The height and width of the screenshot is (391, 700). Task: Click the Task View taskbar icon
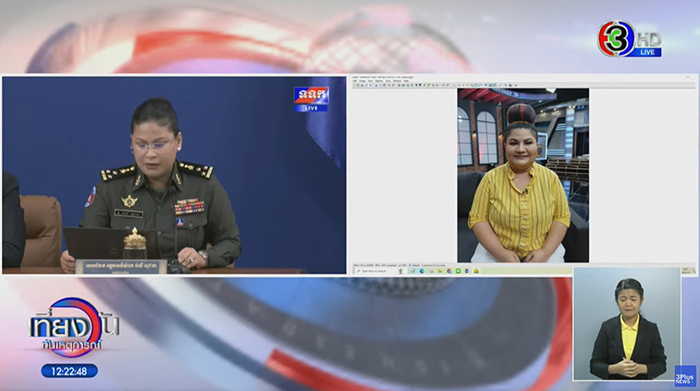tap(413, 271)
